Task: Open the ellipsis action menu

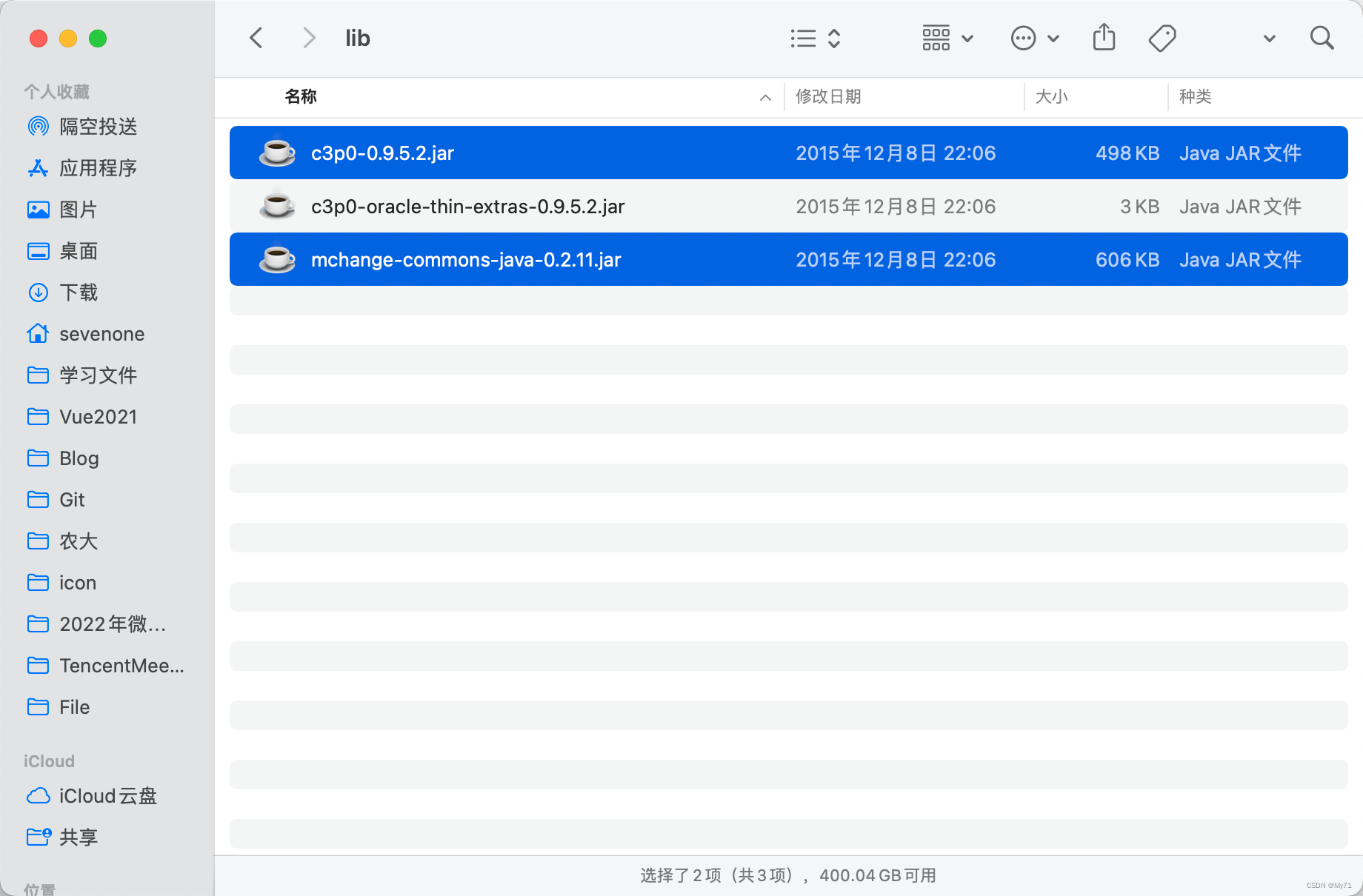Action: 1035,39
